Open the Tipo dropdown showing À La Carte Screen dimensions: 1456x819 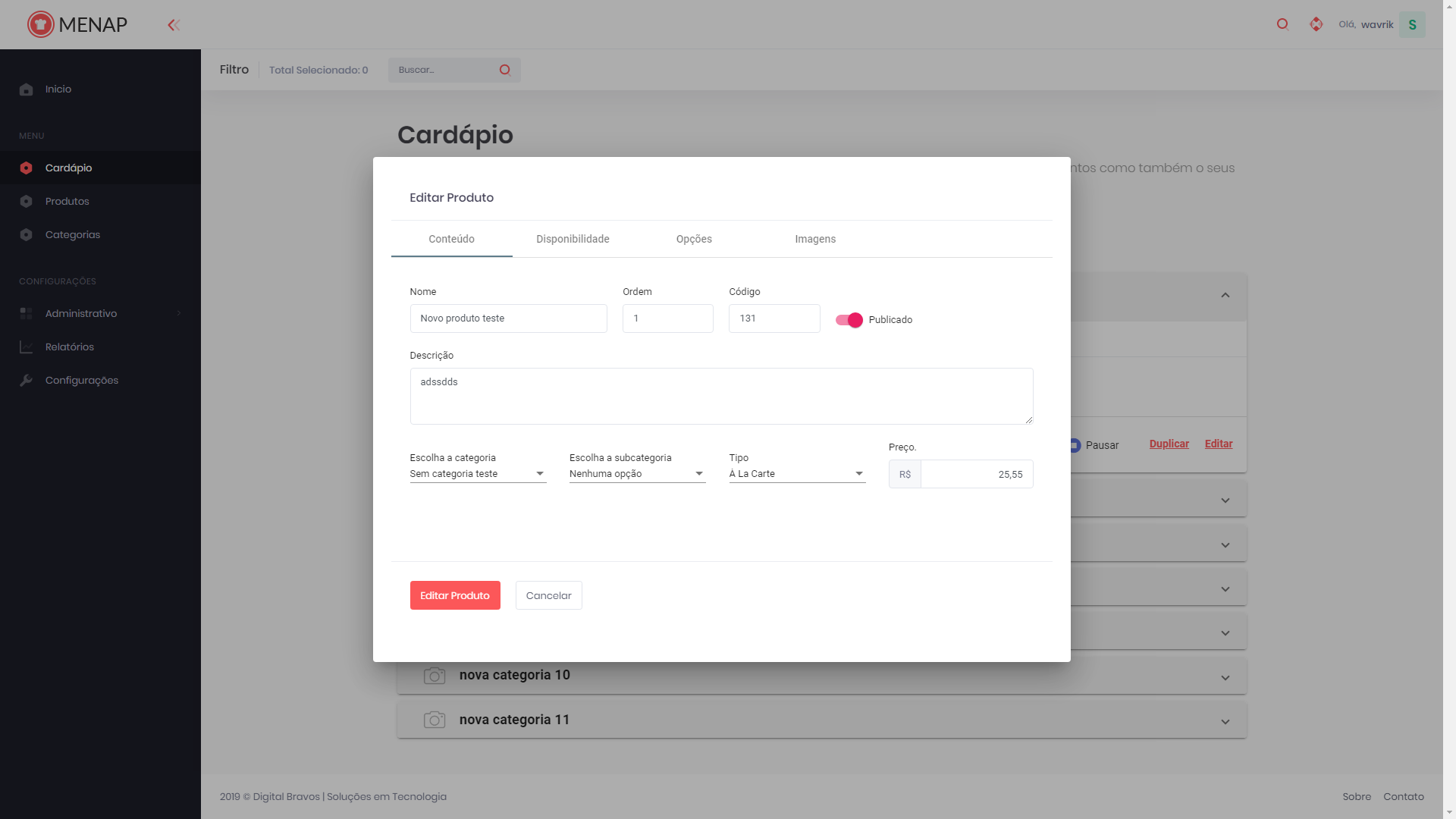797,474
